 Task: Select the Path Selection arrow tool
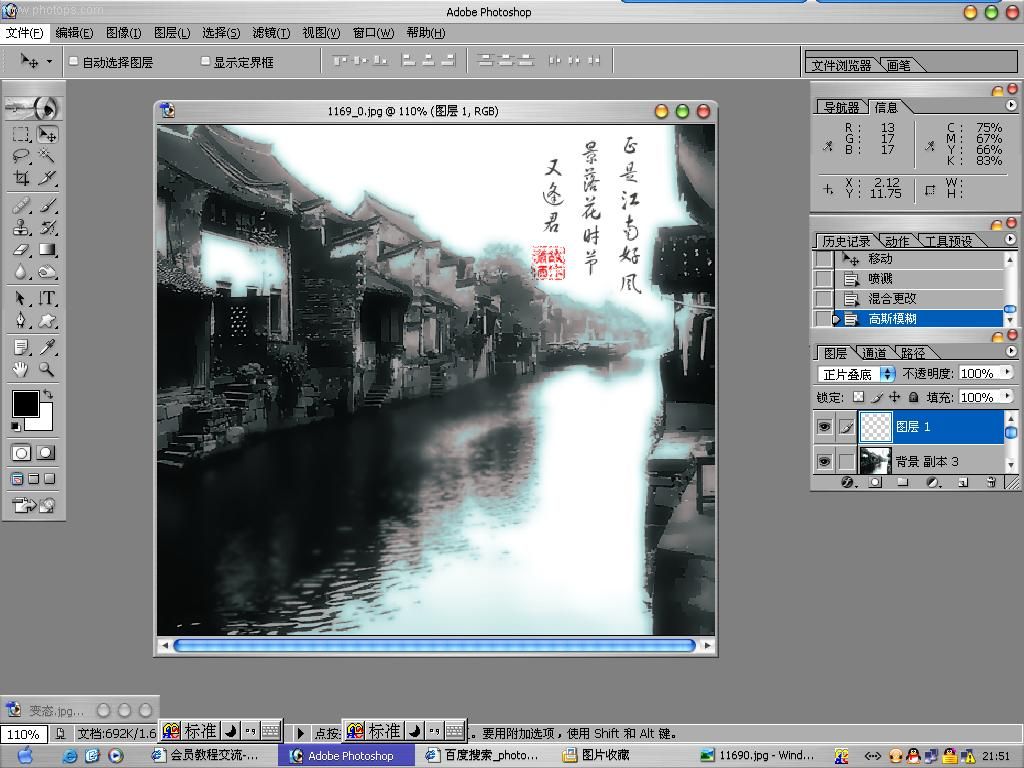pos(21,298)
